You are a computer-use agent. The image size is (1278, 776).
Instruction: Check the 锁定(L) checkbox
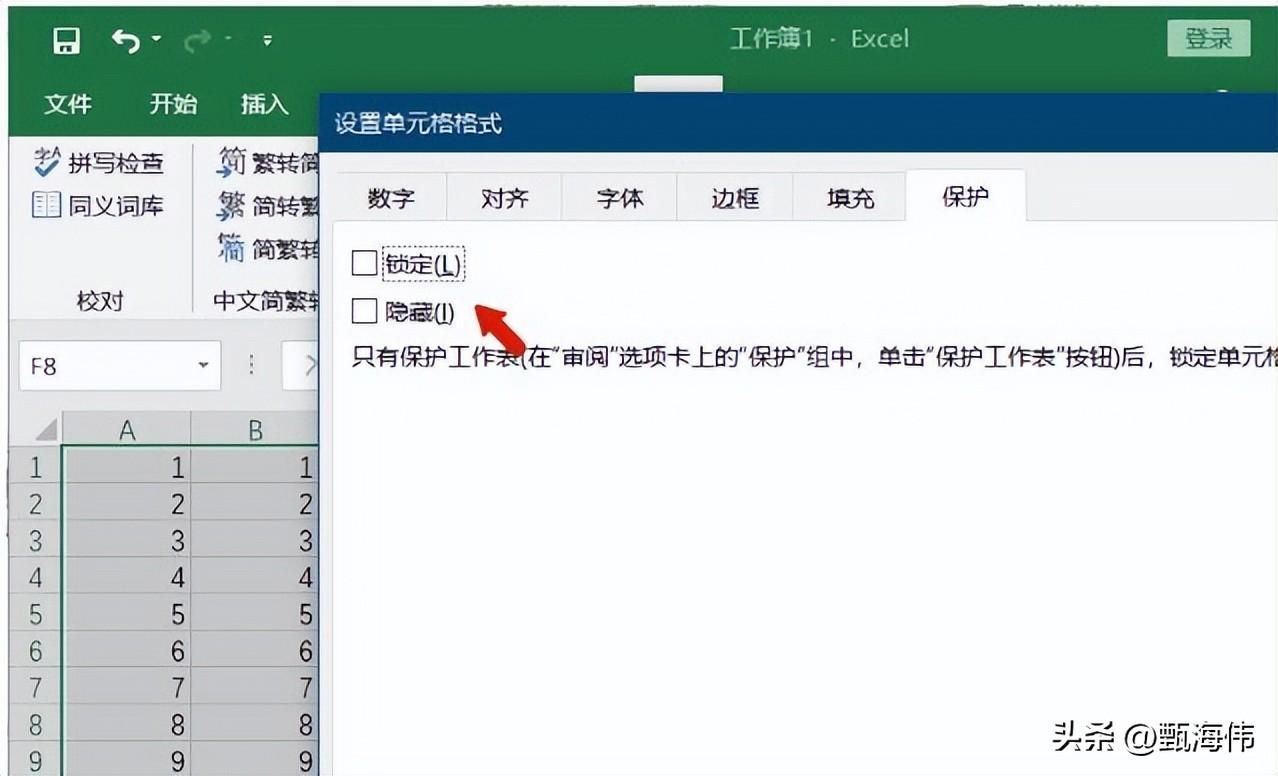365,264
